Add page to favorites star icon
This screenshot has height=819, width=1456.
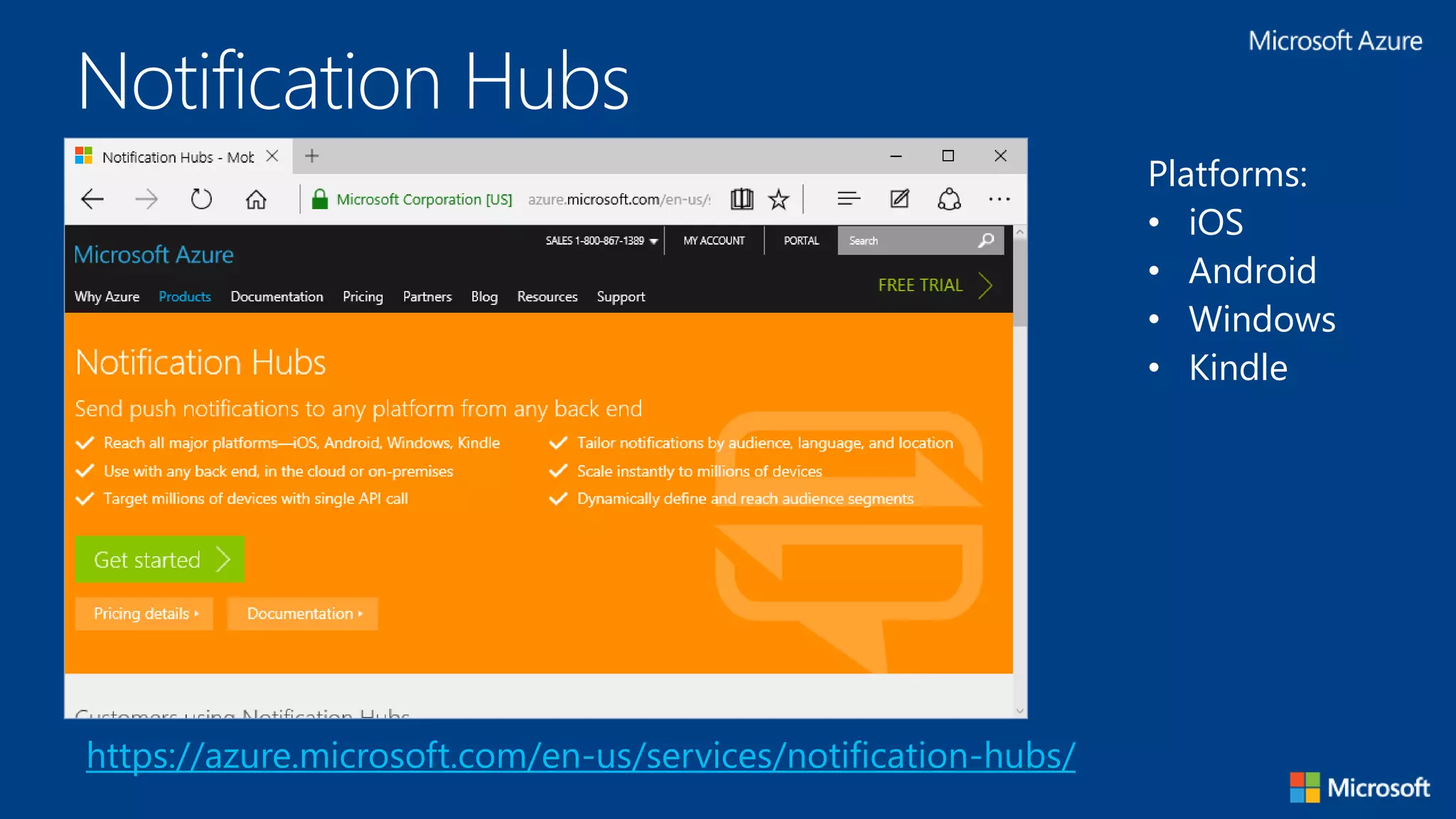point(779,199)
